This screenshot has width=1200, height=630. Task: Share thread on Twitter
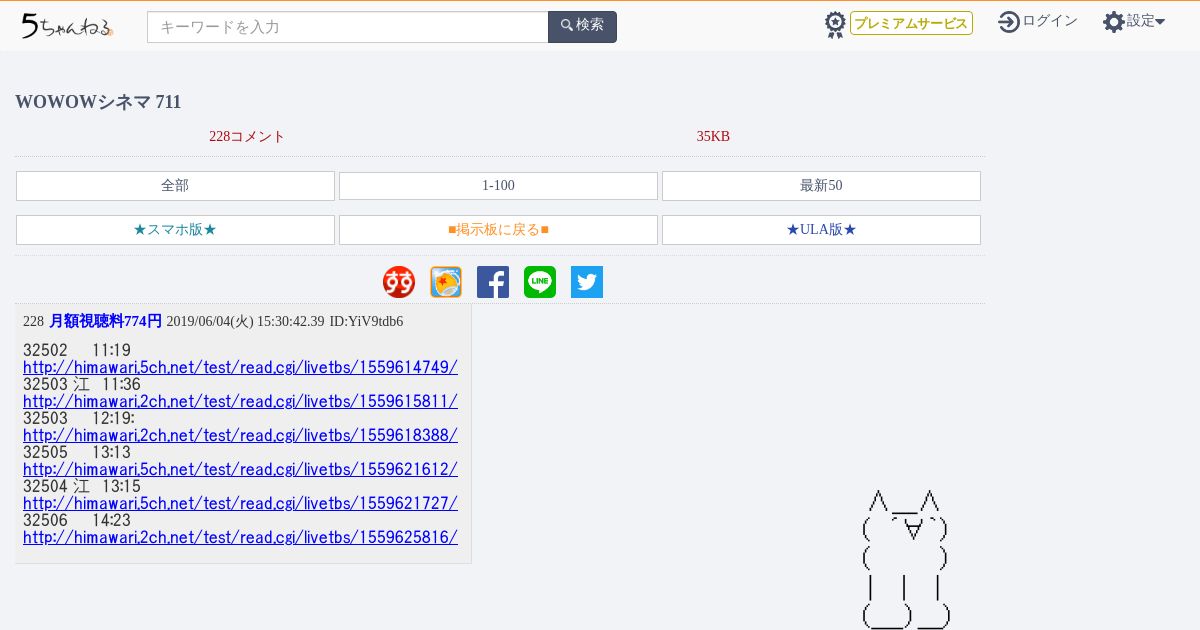587,282
